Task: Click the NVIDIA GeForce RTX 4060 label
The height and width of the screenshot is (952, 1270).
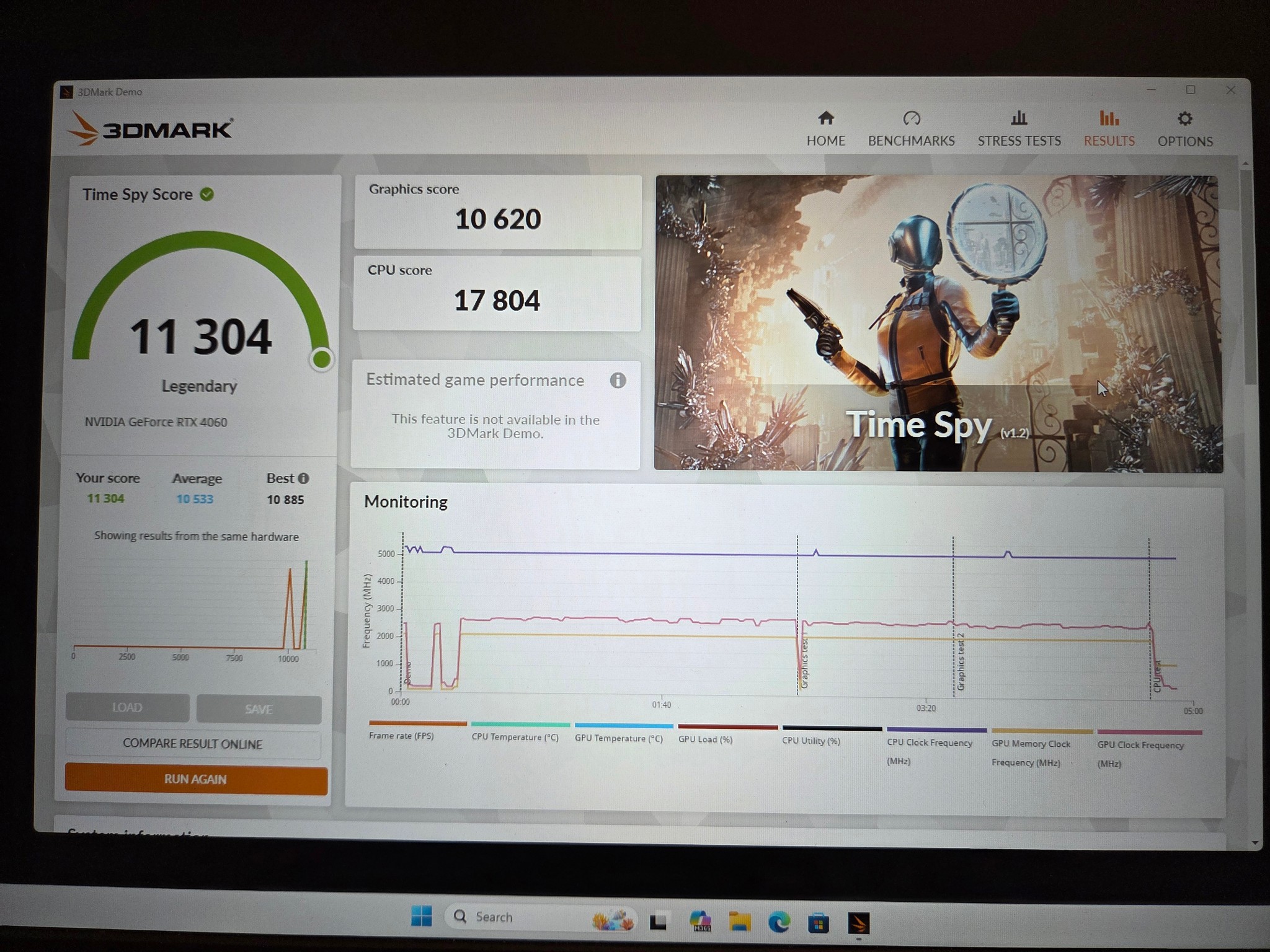Action: coord(156,422)
